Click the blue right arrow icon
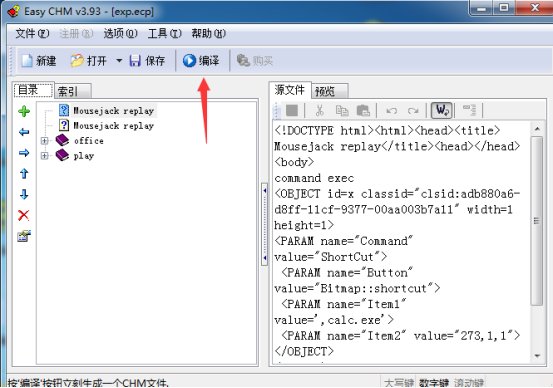The width and height of the screenshot is (553, 388). click(24, 153)
